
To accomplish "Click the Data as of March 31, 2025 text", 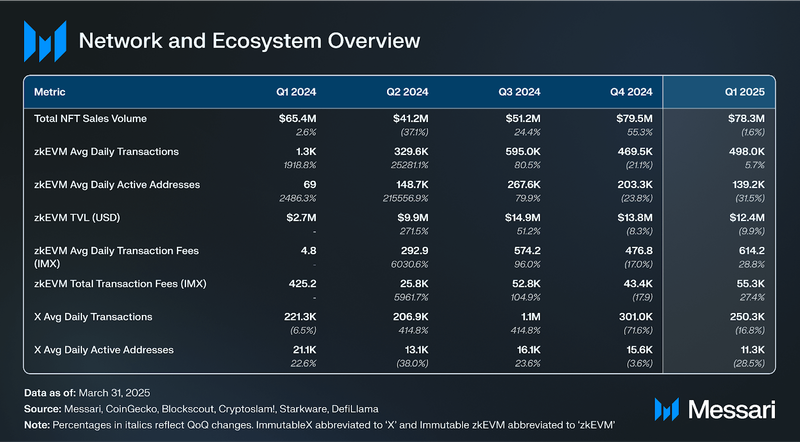I will coord(87,393).
